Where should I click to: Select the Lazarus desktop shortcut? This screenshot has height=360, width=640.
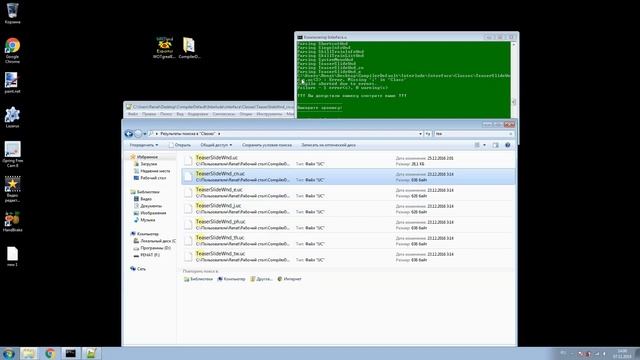[x=12, y=117]
